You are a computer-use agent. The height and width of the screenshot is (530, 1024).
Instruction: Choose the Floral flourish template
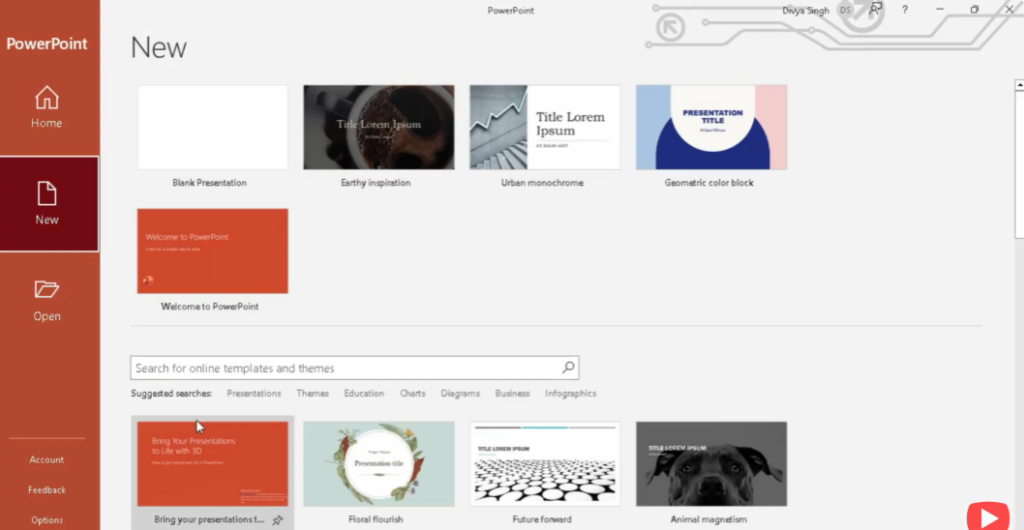[379, 464]
